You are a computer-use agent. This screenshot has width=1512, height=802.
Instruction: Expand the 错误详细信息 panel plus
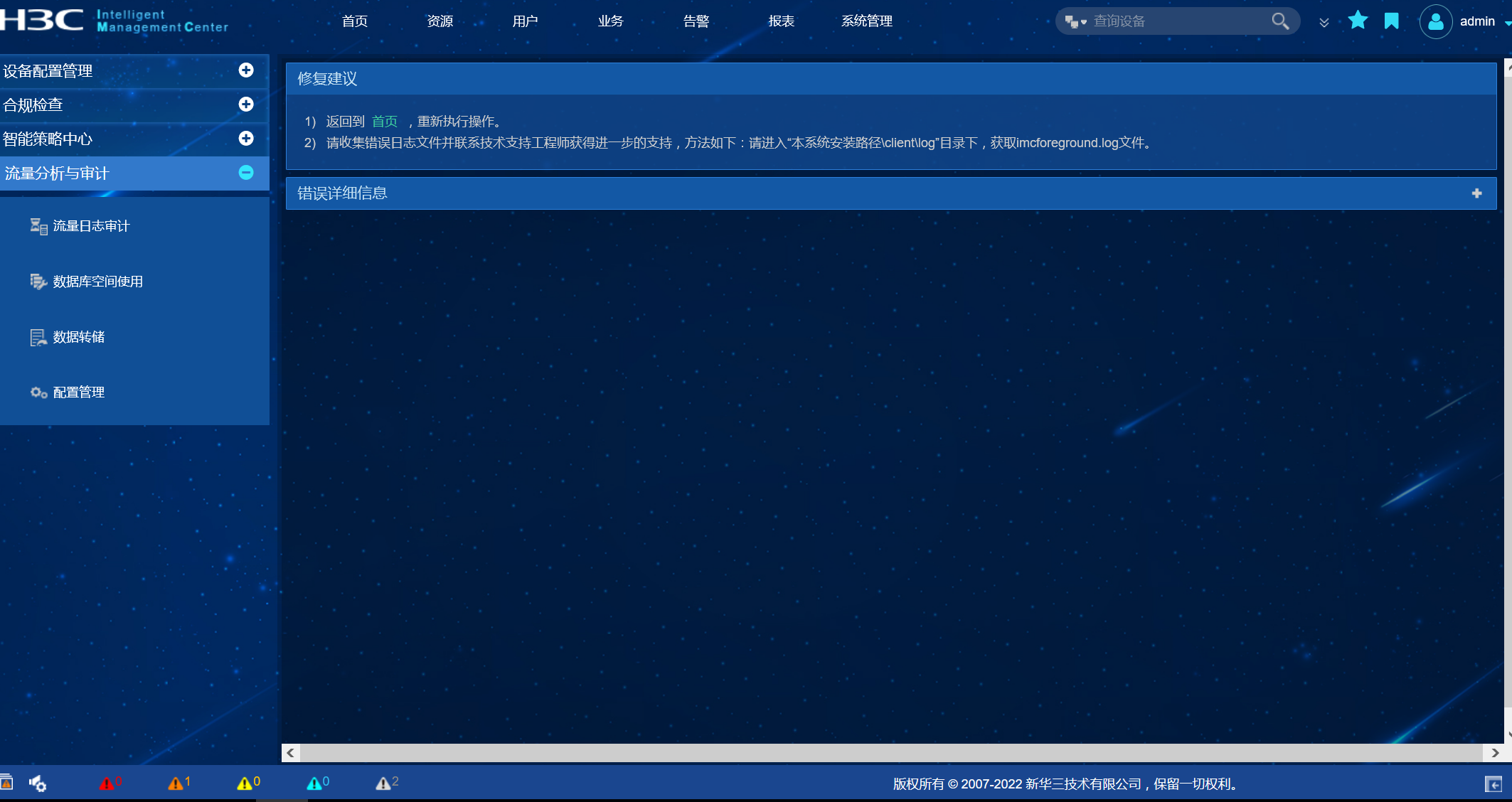point(1476,193)
